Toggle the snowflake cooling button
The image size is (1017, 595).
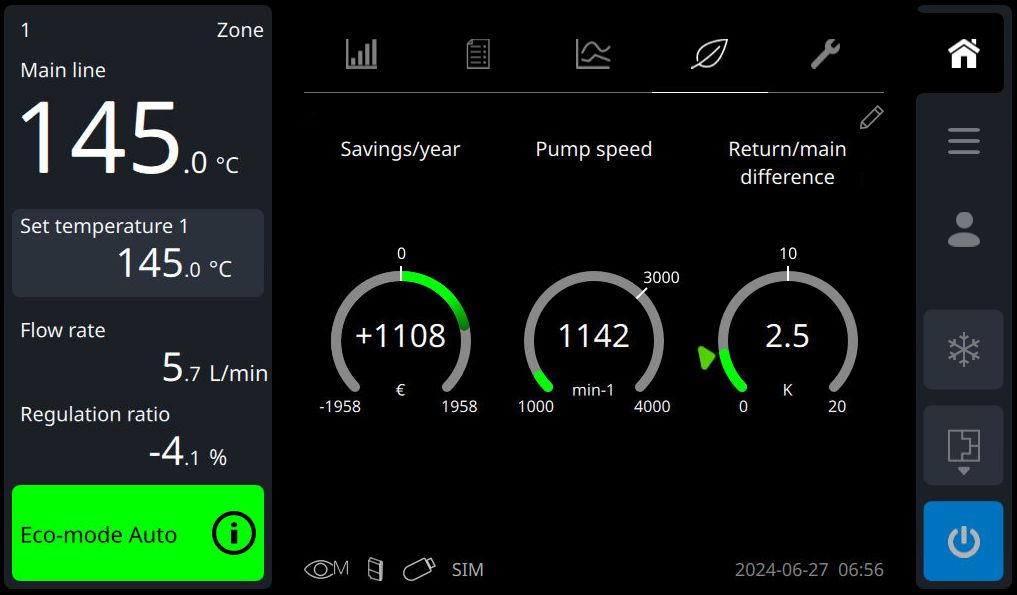coord(963,350)
